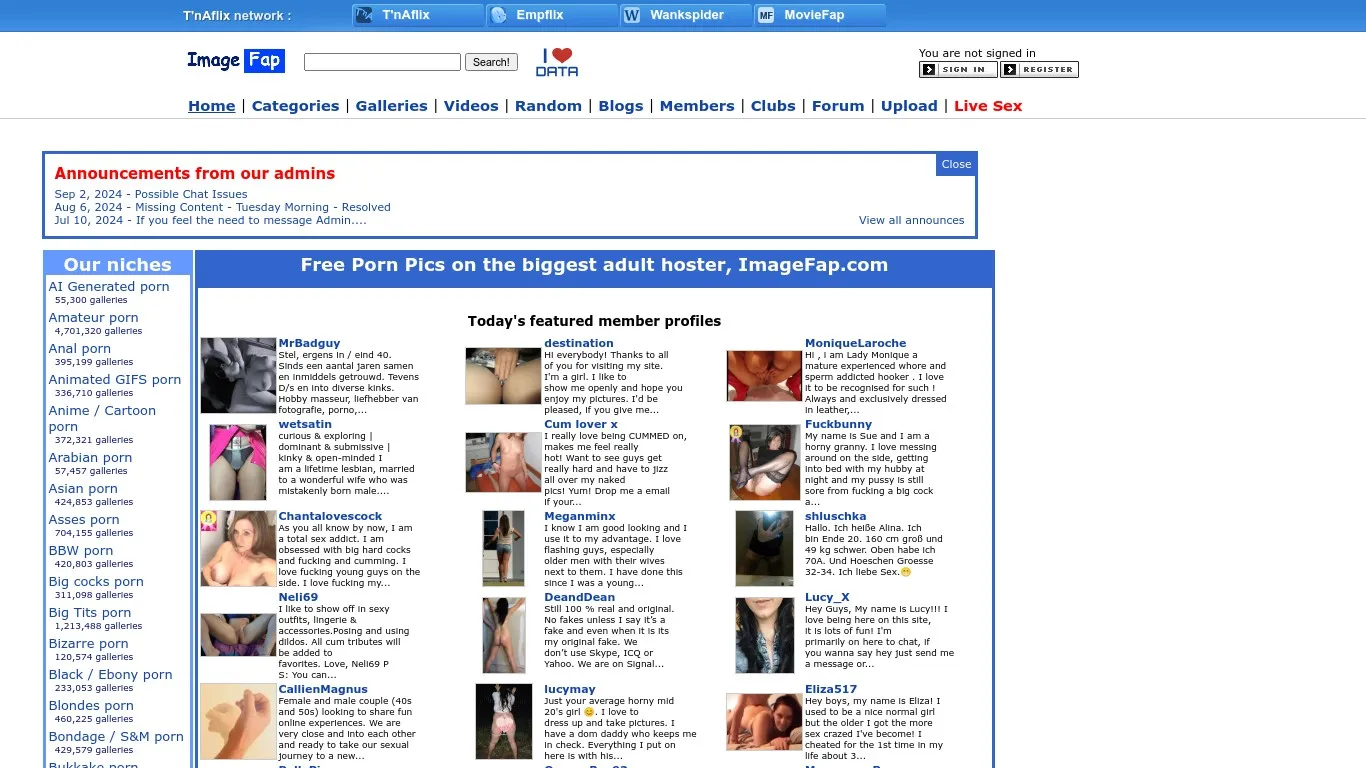The height and width of the screenshot is (768, 1366).
Task: Open the View all announces link
Action: [x=911, y=220]
